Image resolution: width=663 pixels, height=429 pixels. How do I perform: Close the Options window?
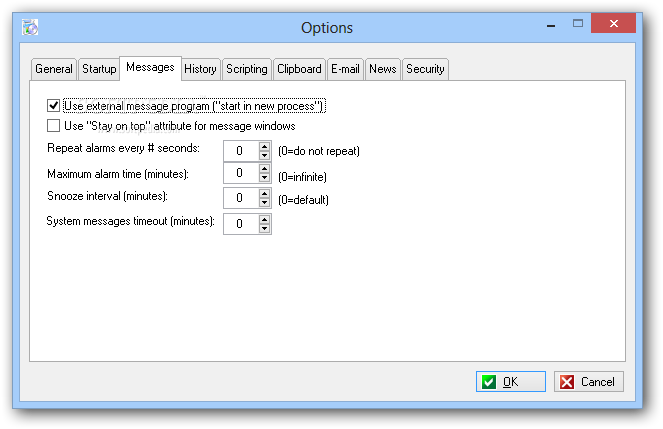point(614,23)
